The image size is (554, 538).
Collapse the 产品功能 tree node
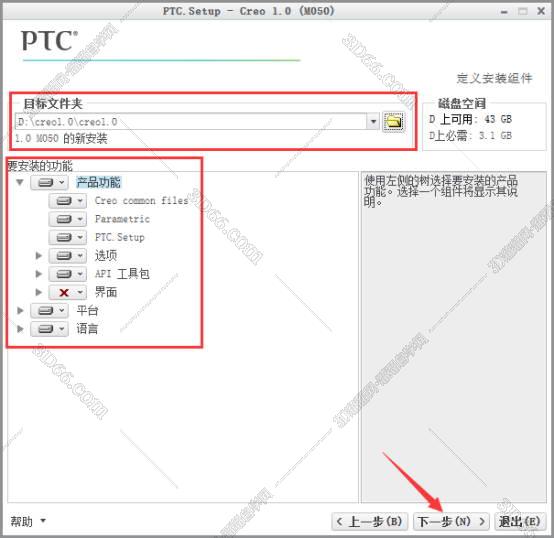point(20,182)
